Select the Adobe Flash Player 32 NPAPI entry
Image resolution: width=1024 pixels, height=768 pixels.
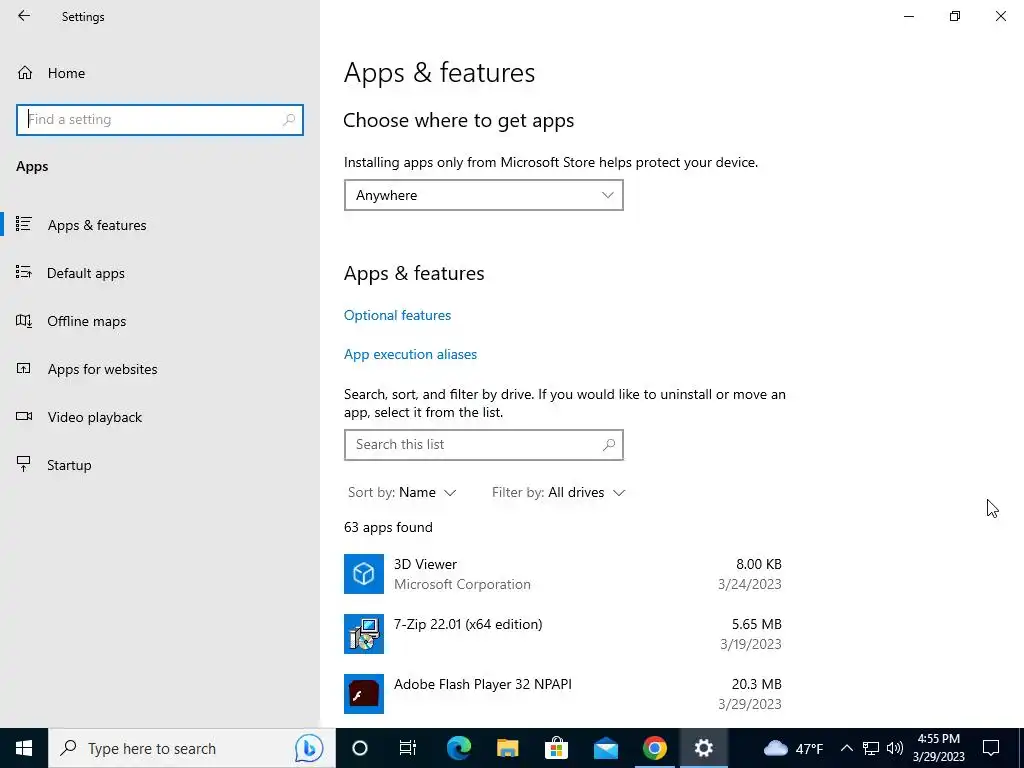[483, 684]
